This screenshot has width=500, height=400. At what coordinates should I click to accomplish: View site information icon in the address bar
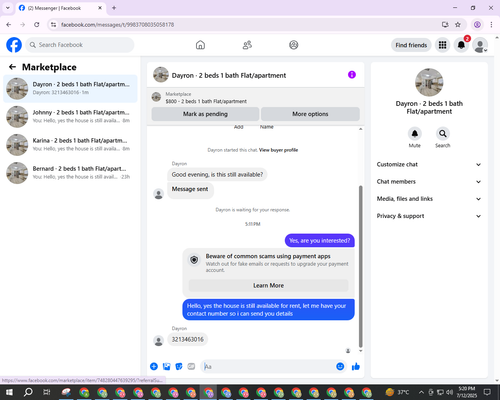coord(53,25)
